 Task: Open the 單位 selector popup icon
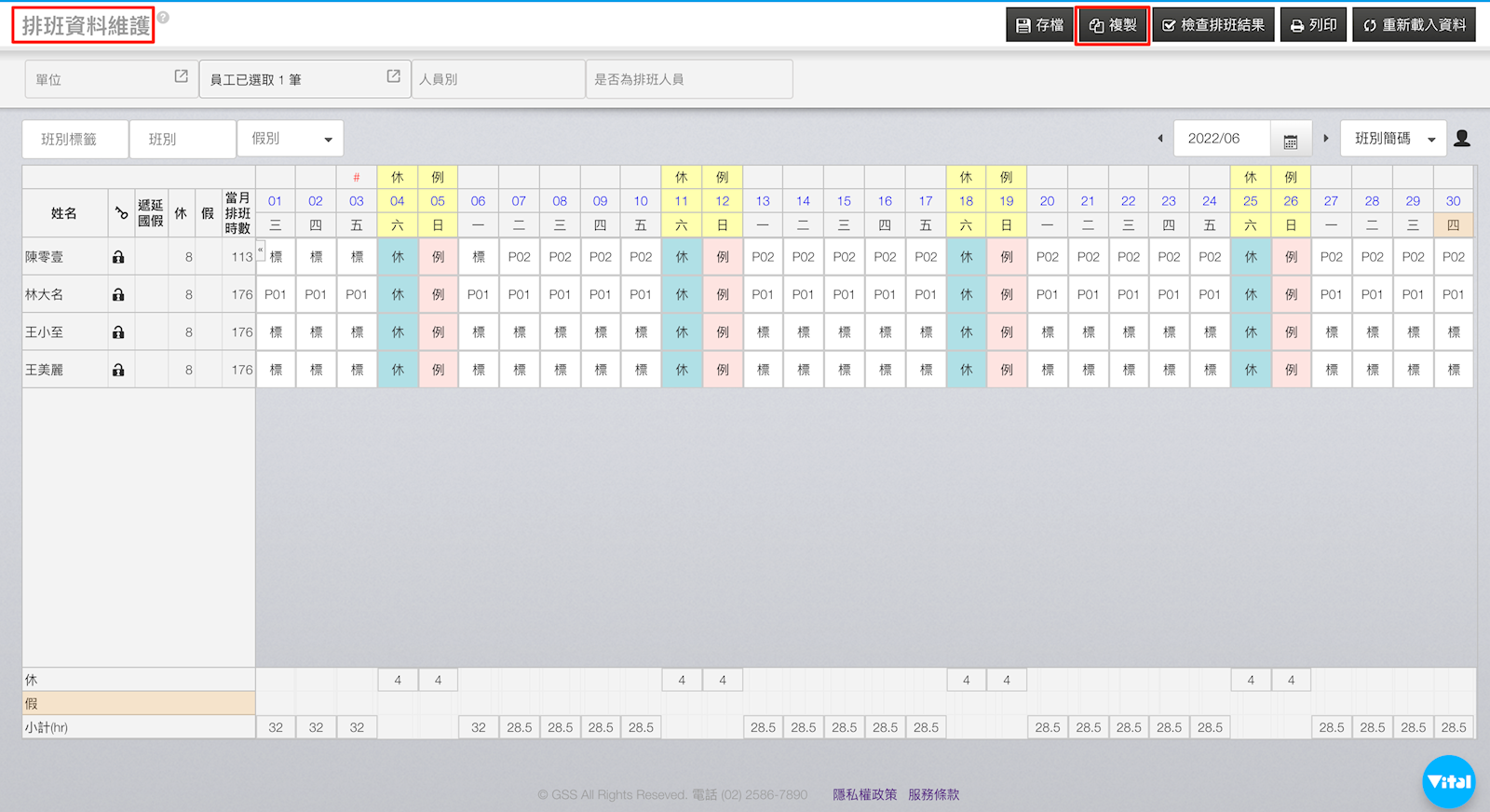tap(181, 76)
